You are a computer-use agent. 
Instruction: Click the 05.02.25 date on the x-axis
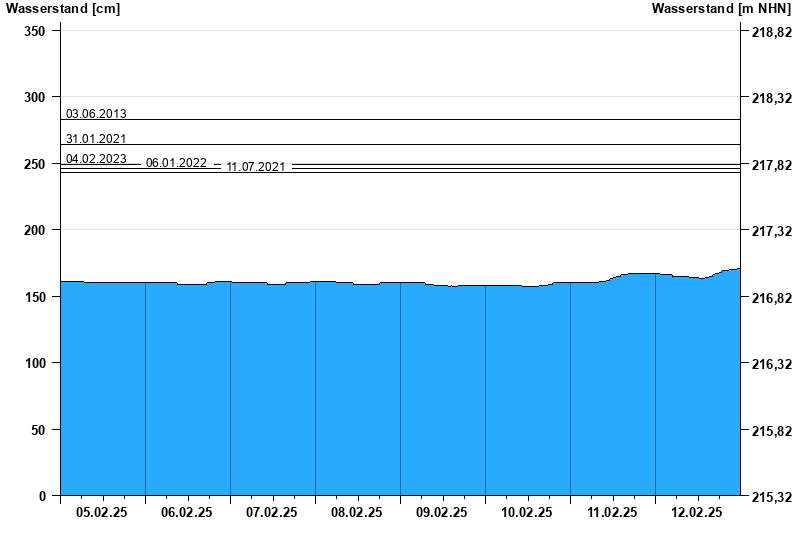point(102,512)
